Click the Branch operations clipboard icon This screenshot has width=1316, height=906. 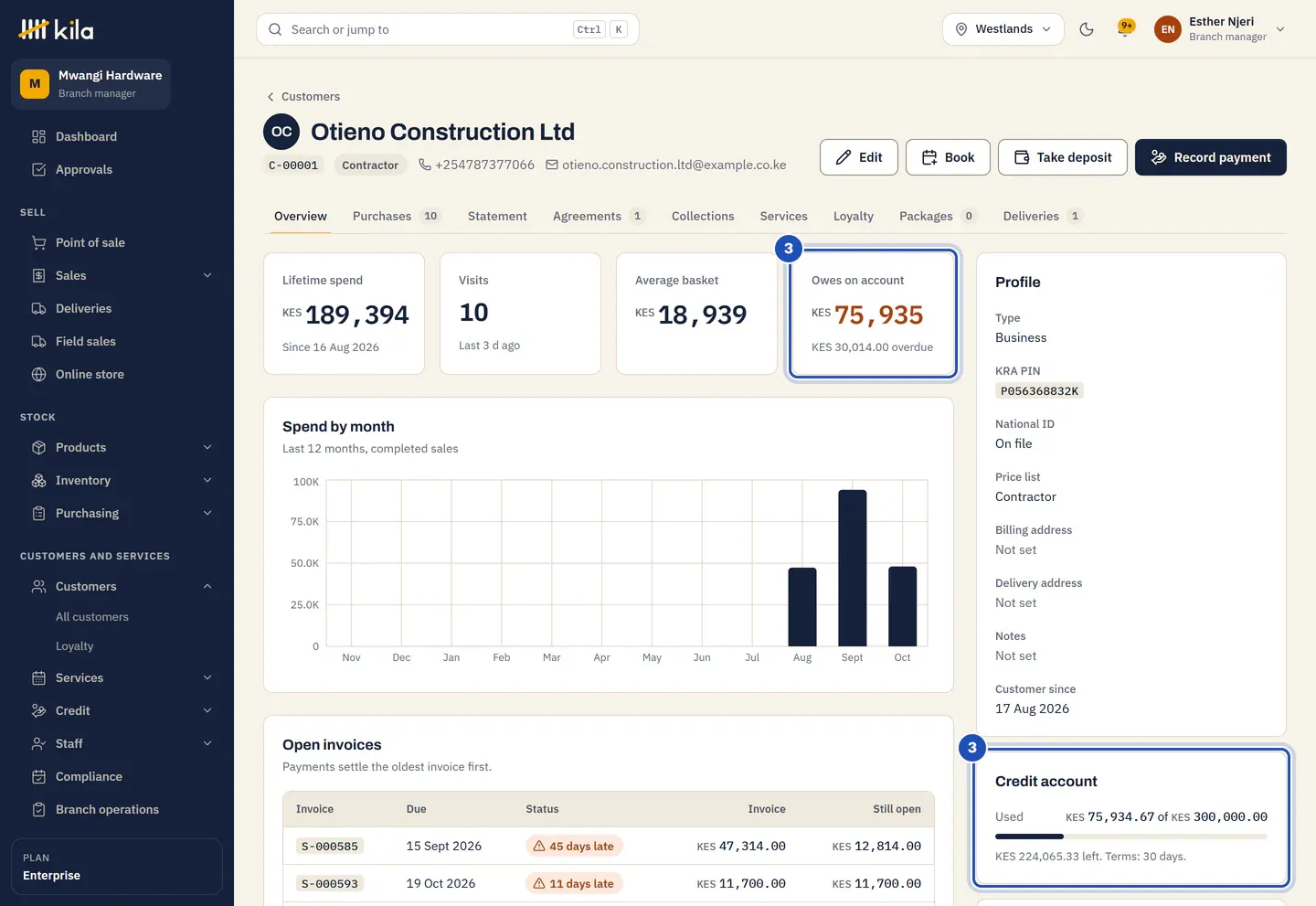(x=38, y=809)
